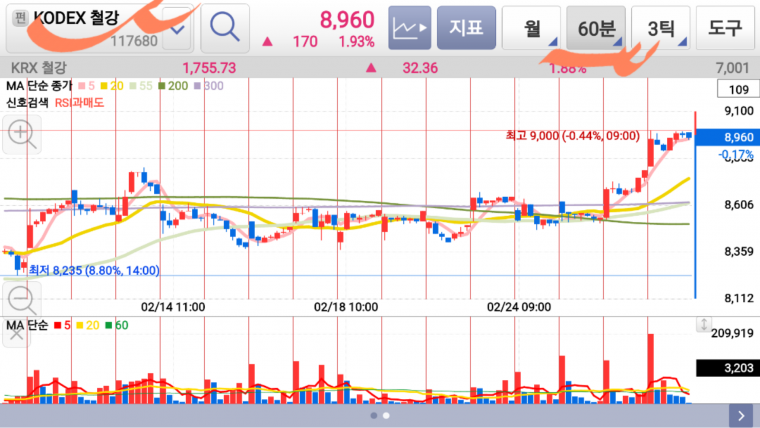Tap the 최저 8,235 low price label
The height and width of the screenshot is (428, 760).
point(94,270)
